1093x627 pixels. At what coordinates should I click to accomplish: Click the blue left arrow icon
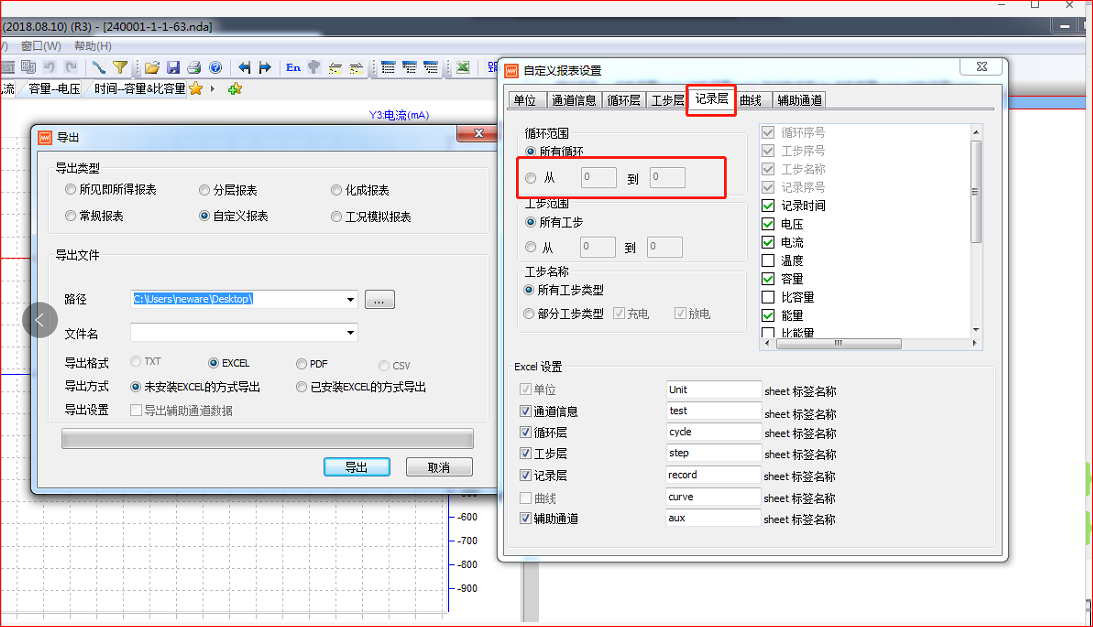(244, 67)
